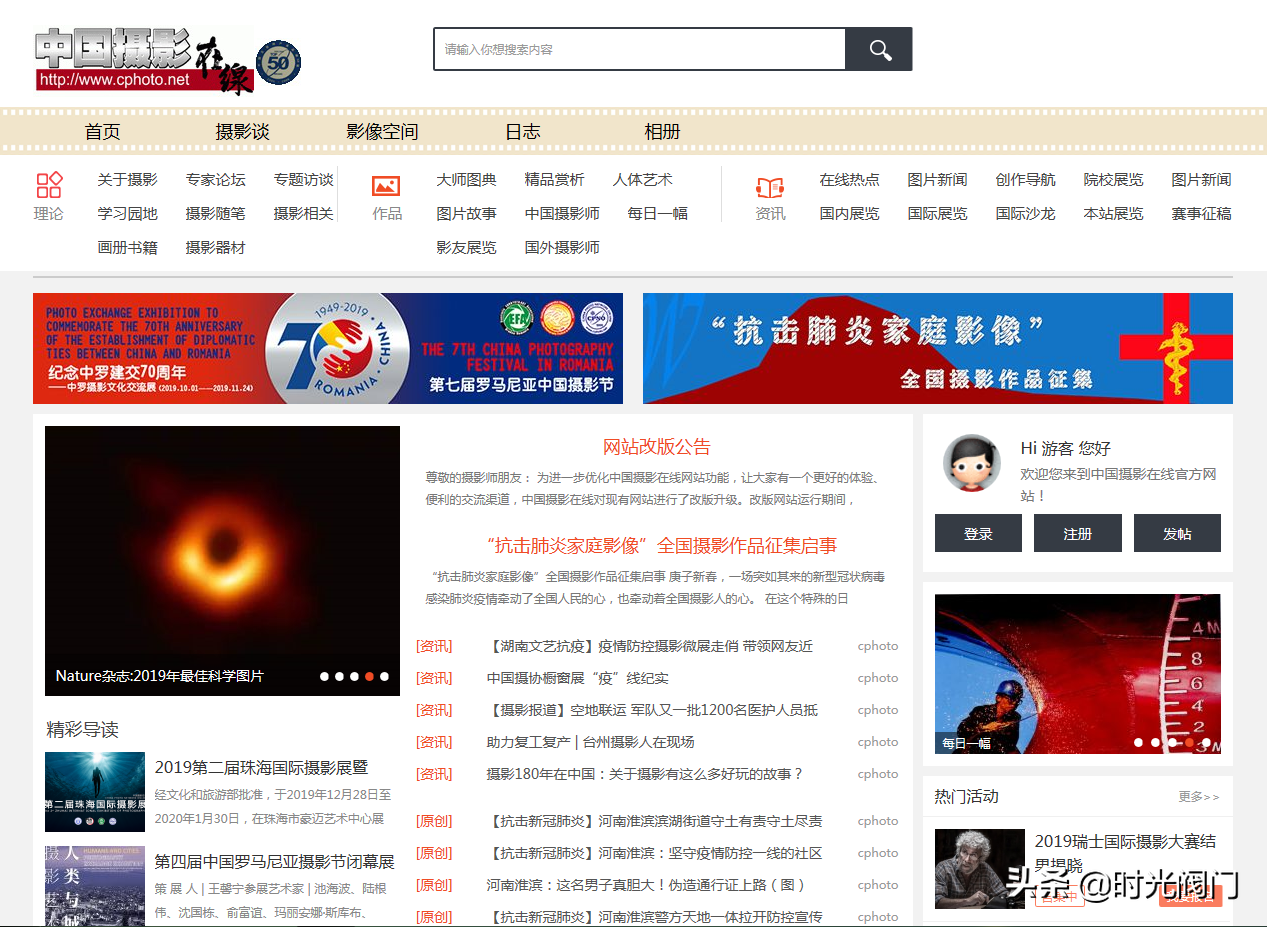Open the 摄影相关 link
The image size is (1267, 927).
point(303,214)
